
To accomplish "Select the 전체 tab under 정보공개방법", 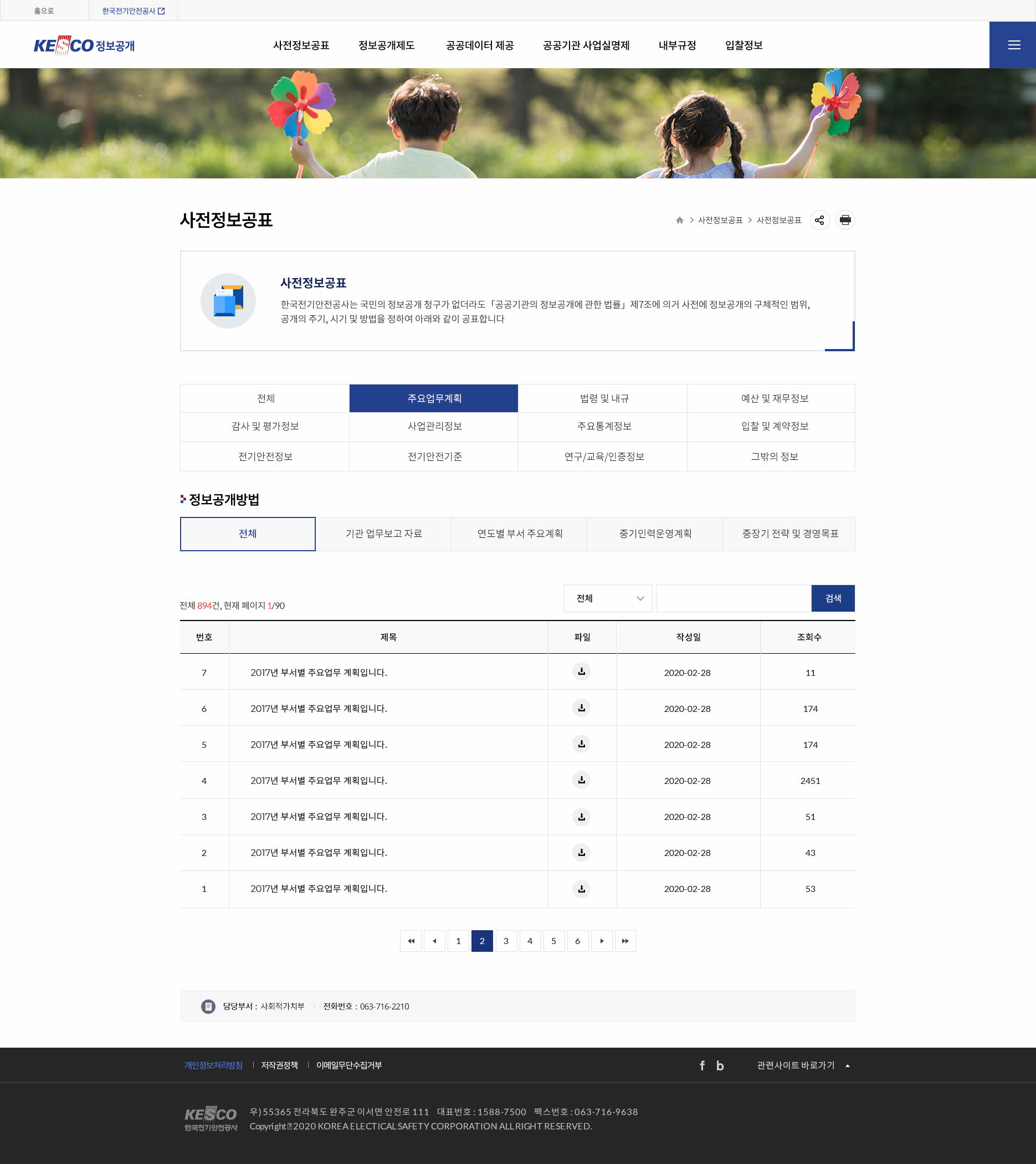I will 248,534.
